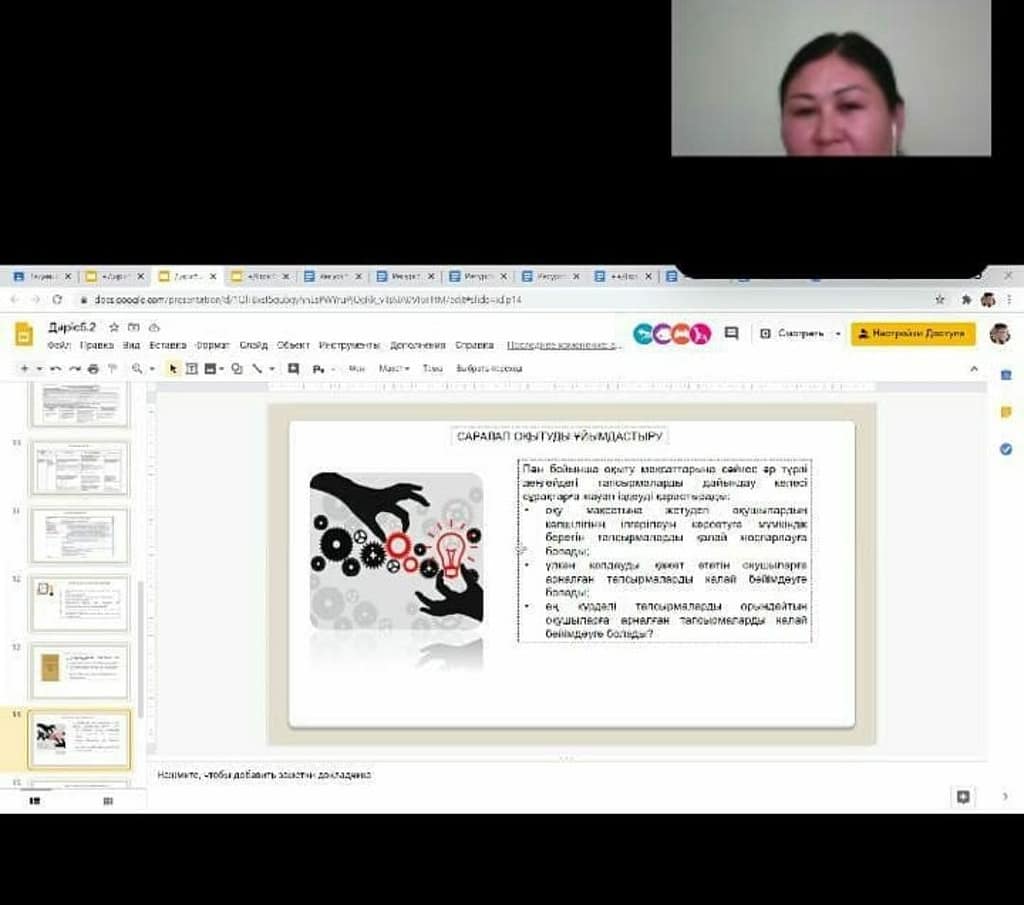
Task: Click the Undo arrow in toolbar
Action: 56,369
